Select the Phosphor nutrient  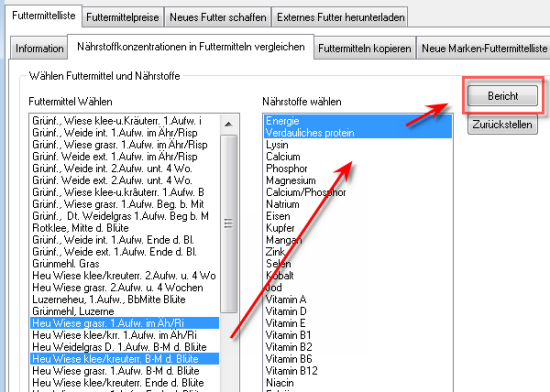[x=358, y=169]
